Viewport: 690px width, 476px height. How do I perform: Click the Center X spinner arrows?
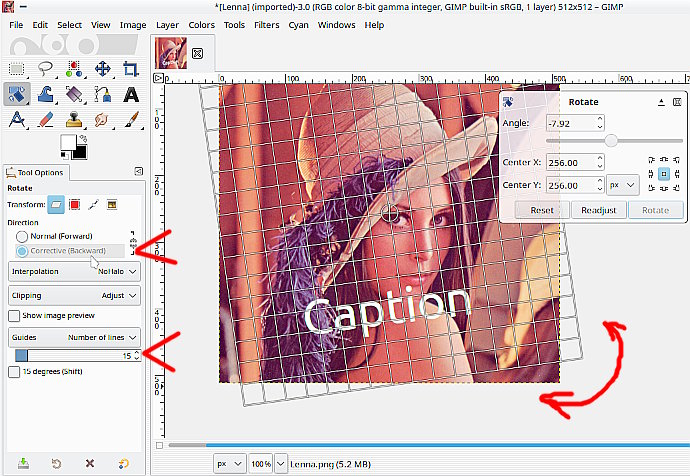[x=600, y=162]
